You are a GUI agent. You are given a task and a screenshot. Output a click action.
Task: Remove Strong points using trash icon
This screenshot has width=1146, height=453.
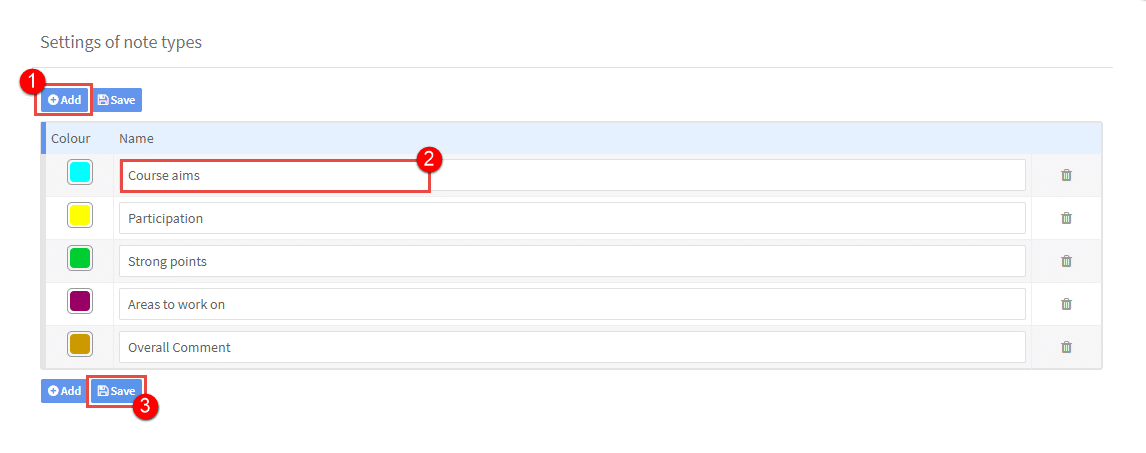pyautogui.click(x=1066, y=261)
